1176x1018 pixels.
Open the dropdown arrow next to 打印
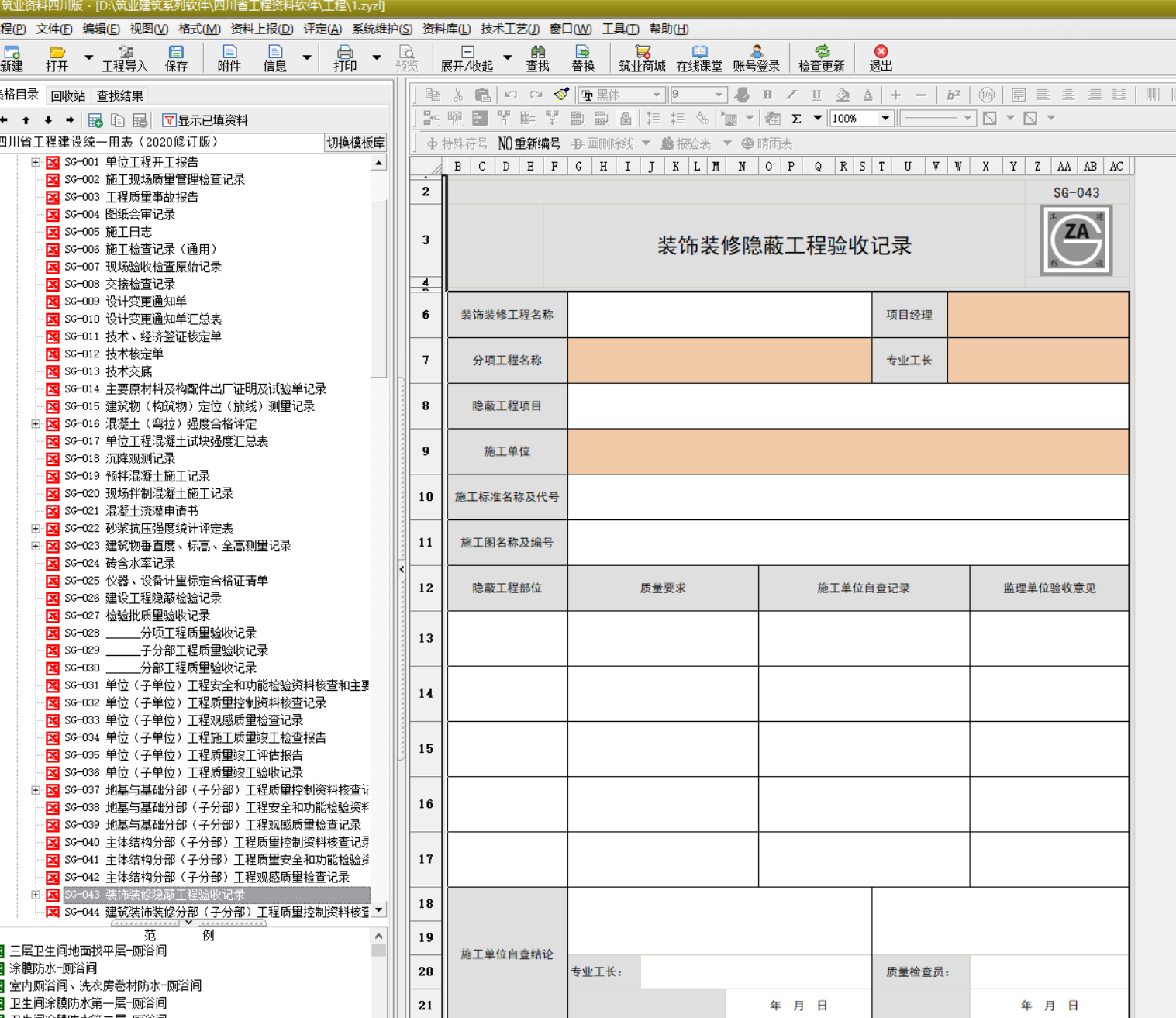[x=377, y=57]
